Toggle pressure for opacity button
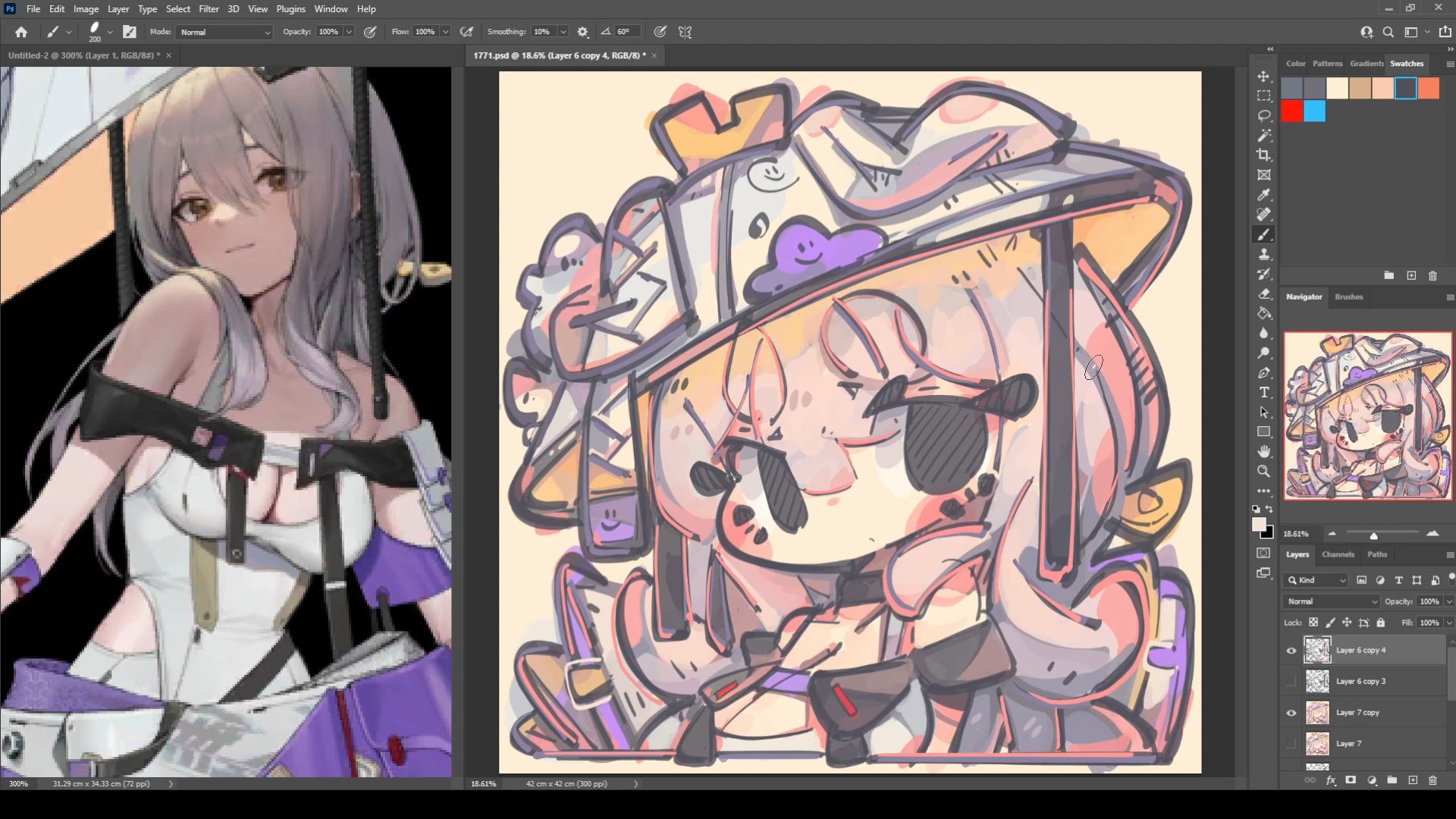 370,32
